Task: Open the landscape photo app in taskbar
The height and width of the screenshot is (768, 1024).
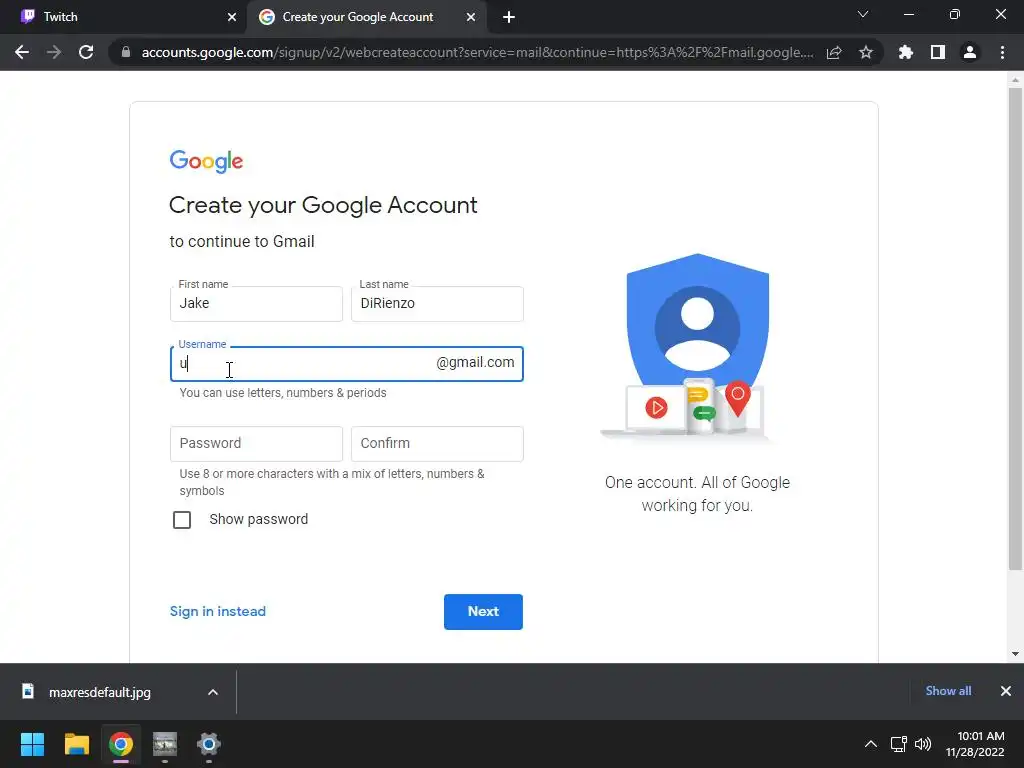Action: point(165,744)
